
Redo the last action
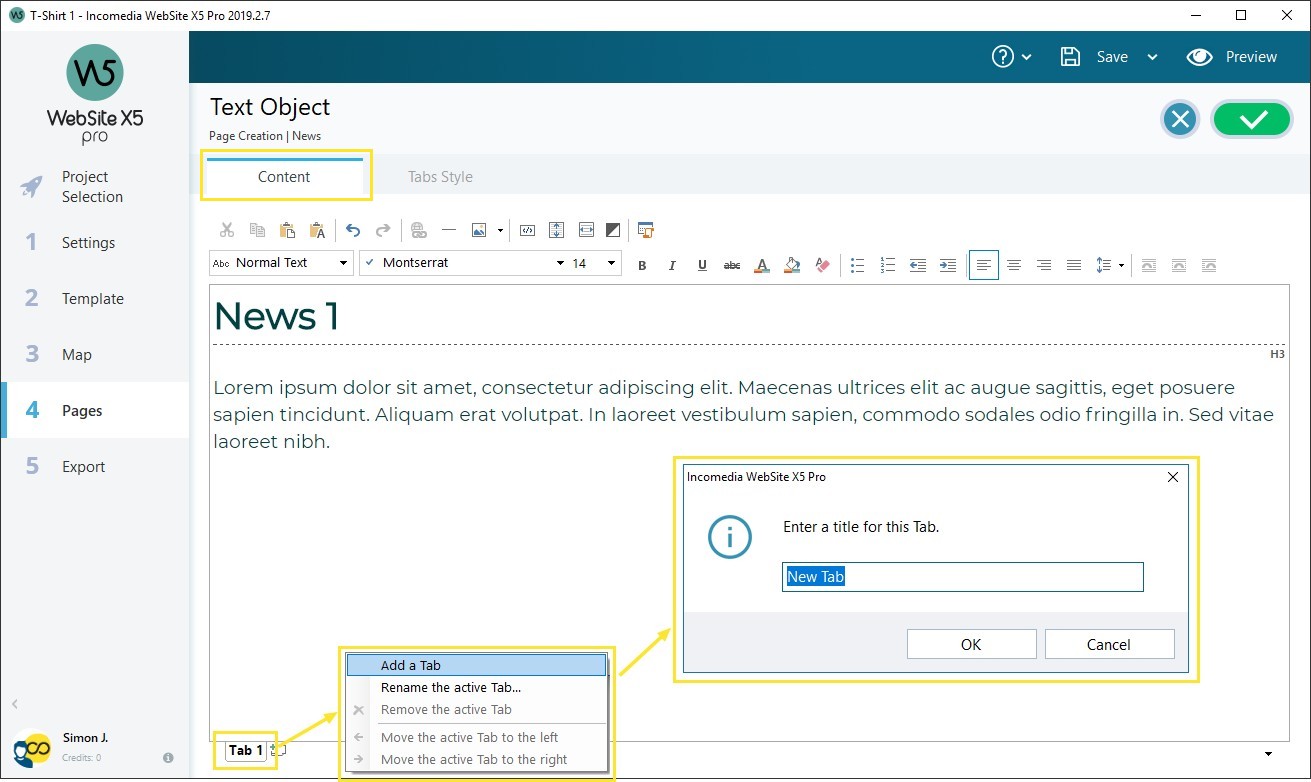pos(383,230)
